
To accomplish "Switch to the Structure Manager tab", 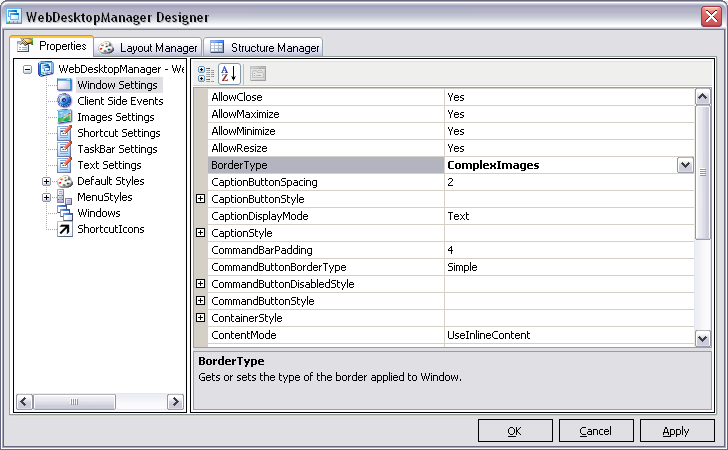I will [264, 47].
